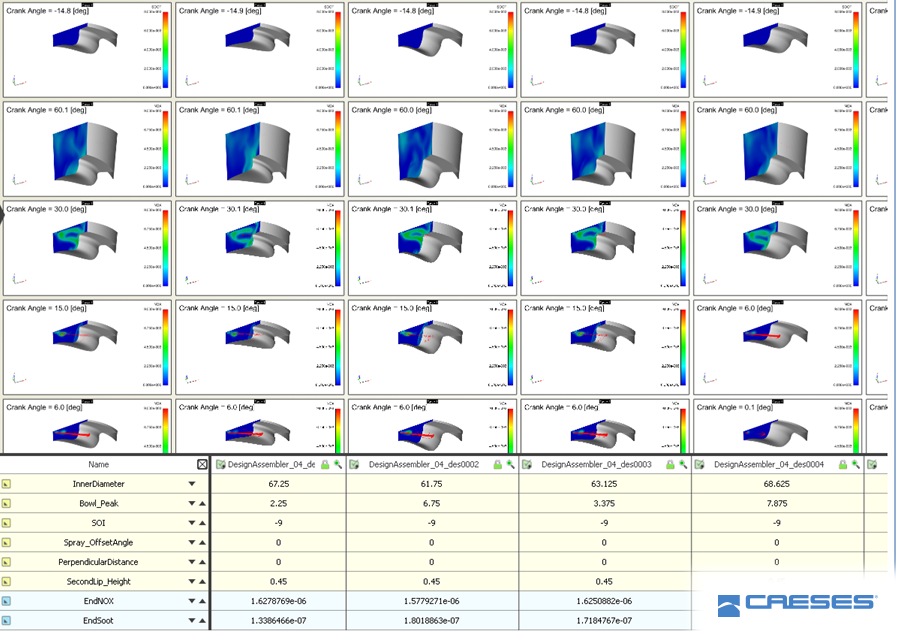
Task: Open the sort dropdown for InnerDiameter
Action: click(x=190, y=484)
